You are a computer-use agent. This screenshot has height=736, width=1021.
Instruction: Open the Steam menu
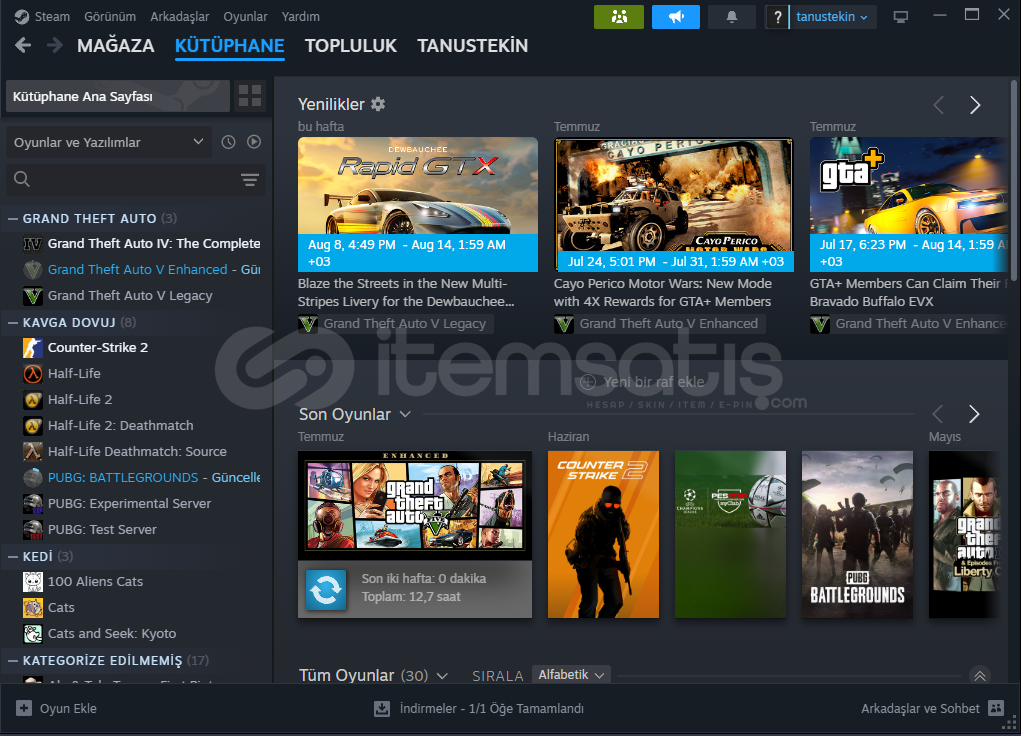(52, 16)
